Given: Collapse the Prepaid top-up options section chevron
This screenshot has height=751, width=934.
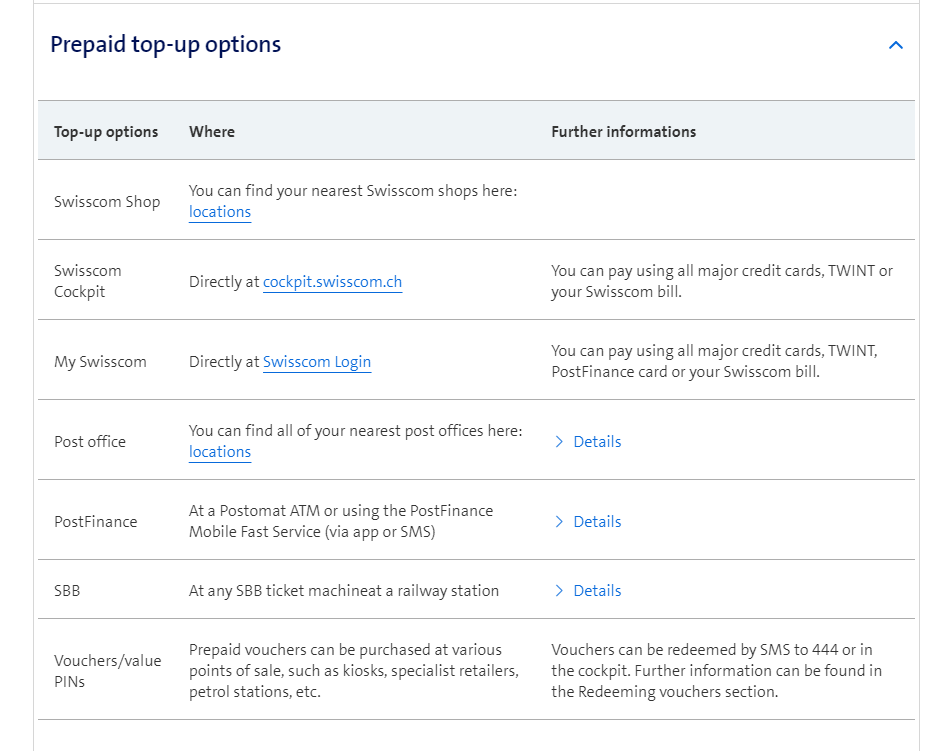Looking at the screenshot, I should pos(895,45).
